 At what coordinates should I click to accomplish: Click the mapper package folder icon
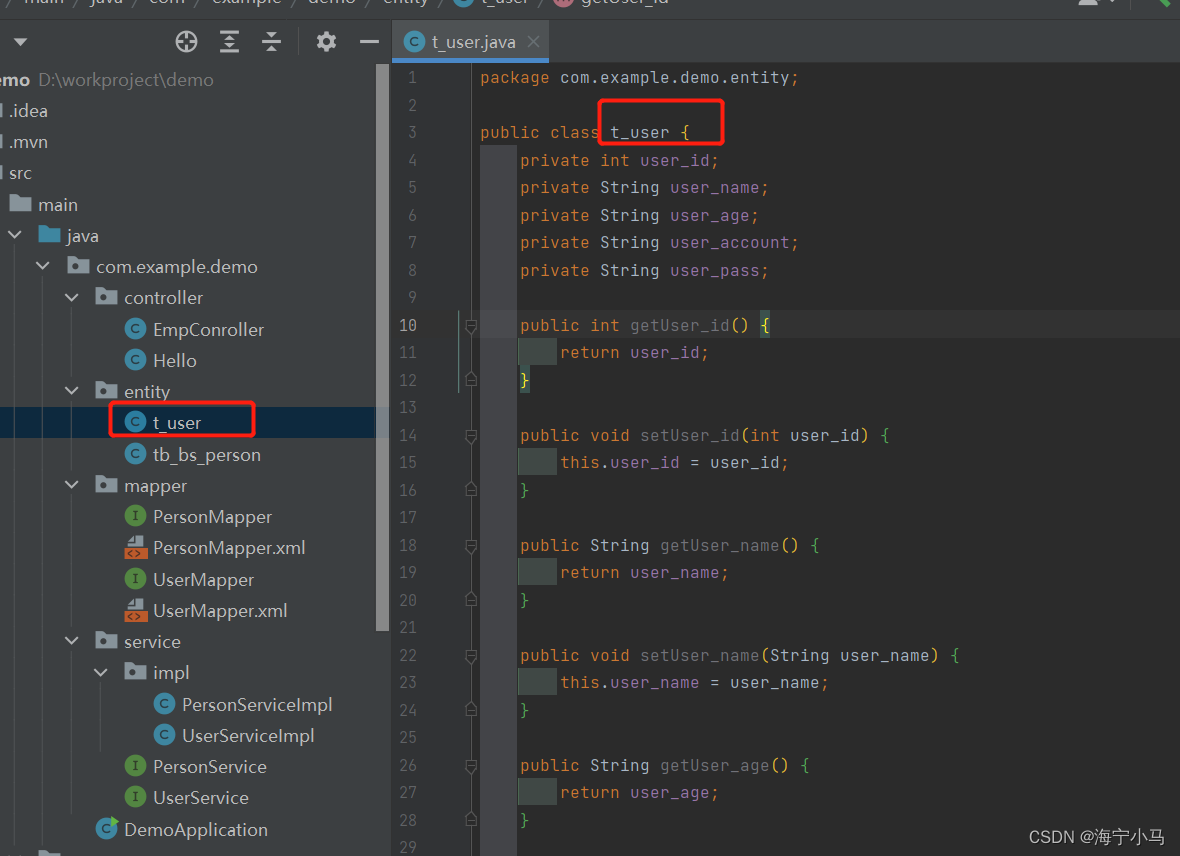pyautogui.click(x=106, y=484)
